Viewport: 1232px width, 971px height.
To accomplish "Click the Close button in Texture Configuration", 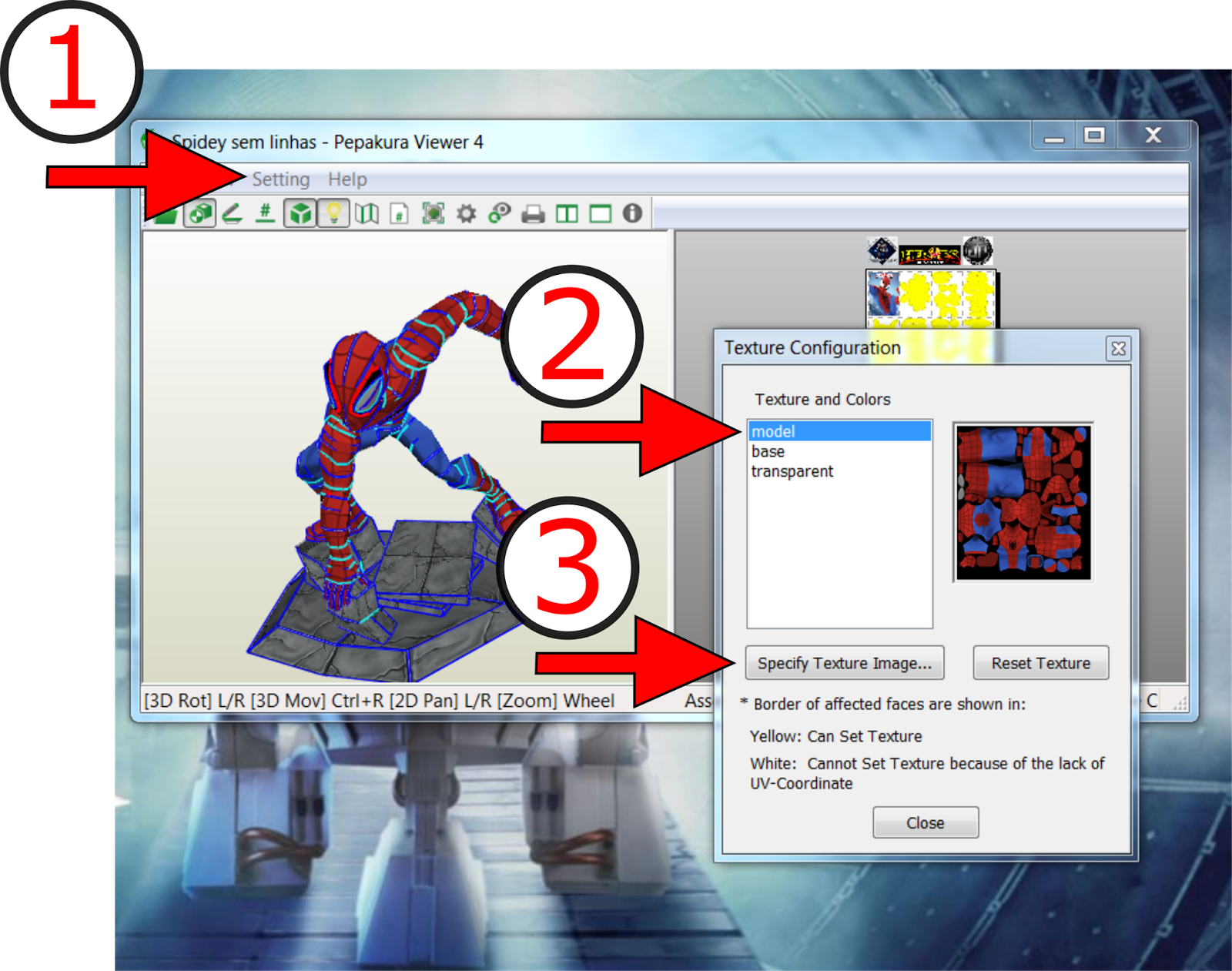I will (926, 823).
